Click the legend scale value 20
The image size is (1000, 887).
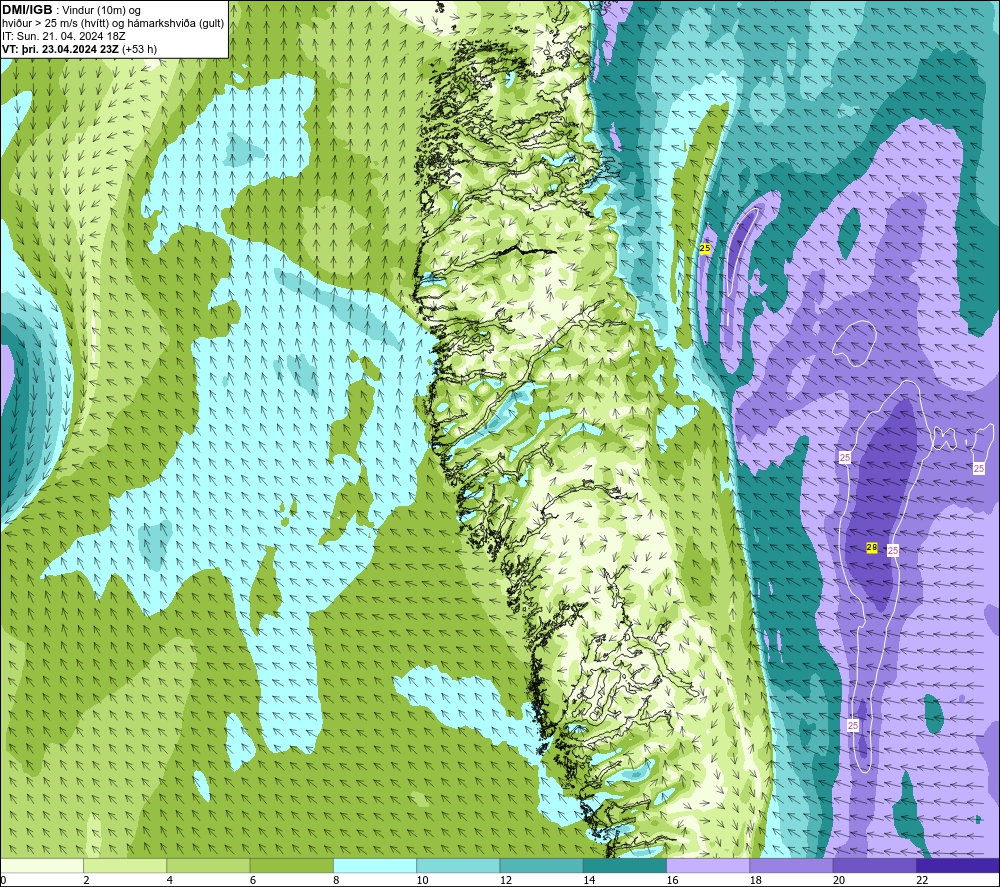tap(839, 880)
